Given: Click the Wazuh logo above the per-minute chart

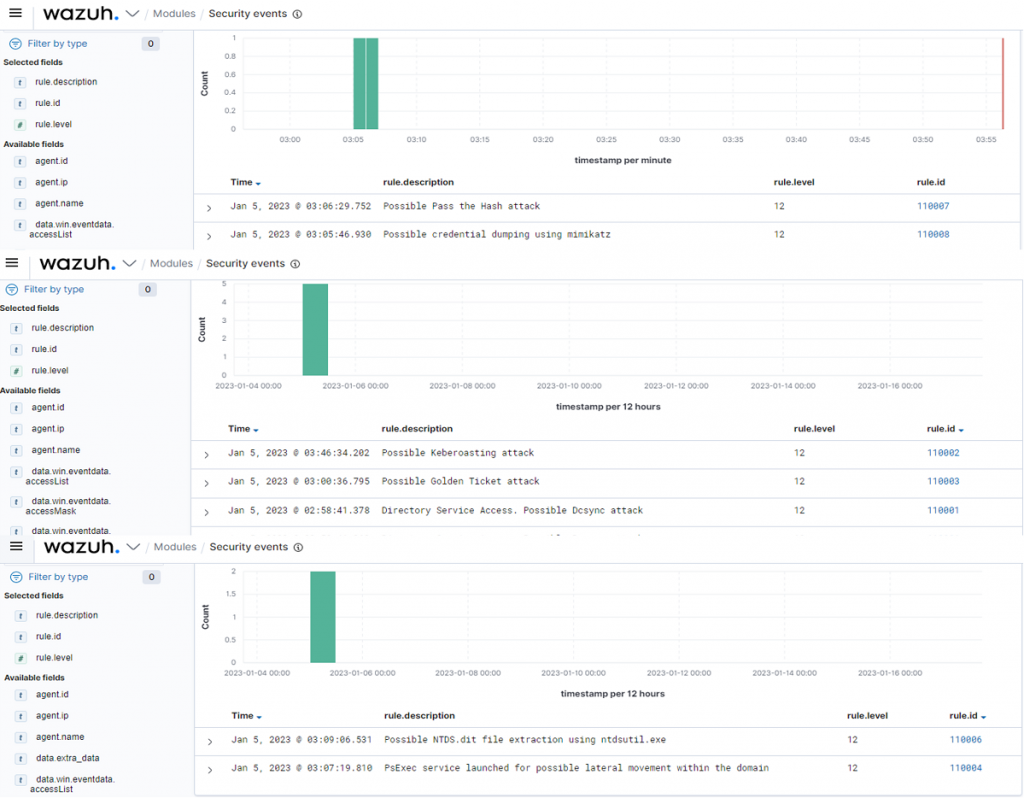Looking at the screenshot, I should (x=80, y=14).
